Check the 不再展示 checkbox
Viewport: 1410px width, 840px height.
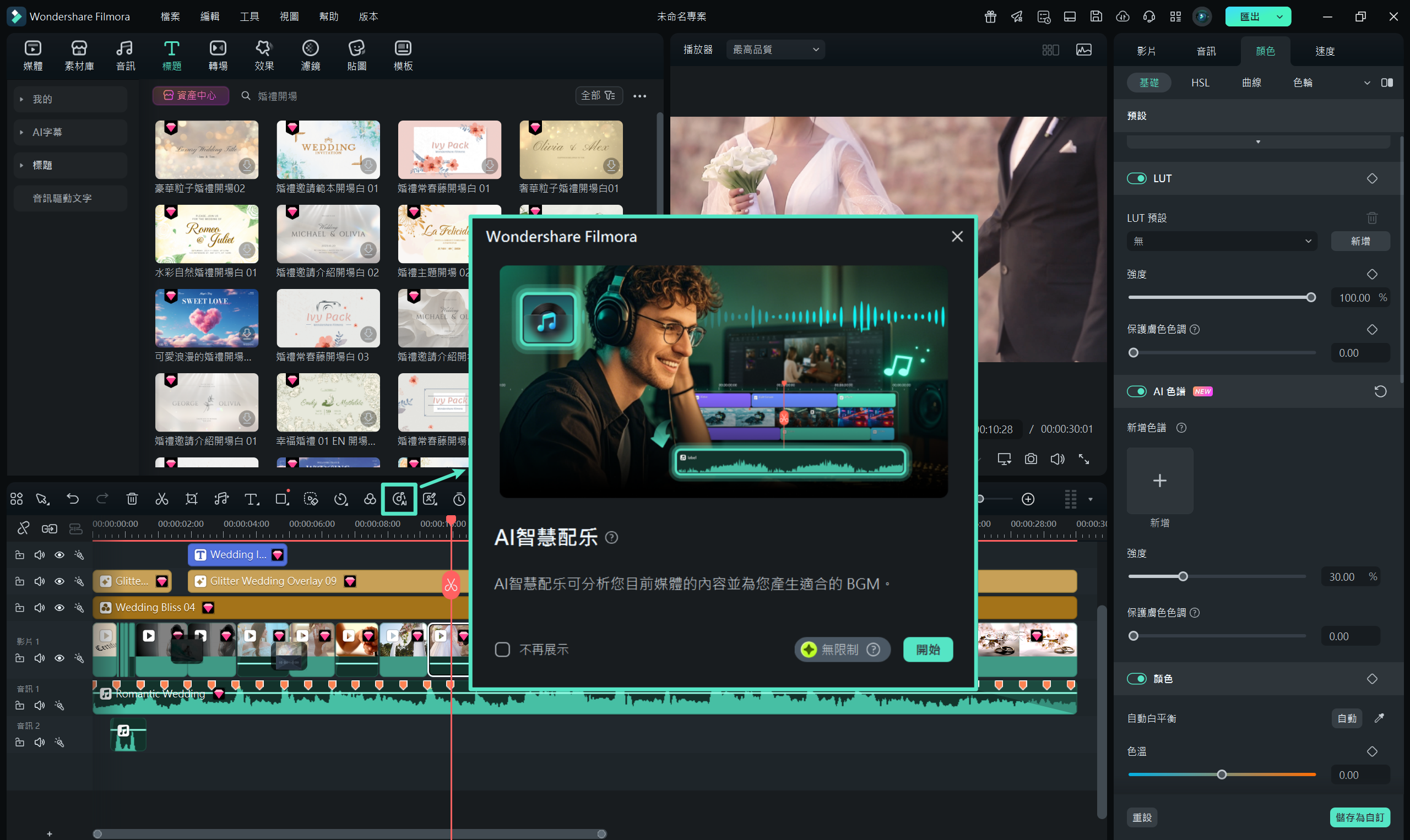[x=502, y=649]
